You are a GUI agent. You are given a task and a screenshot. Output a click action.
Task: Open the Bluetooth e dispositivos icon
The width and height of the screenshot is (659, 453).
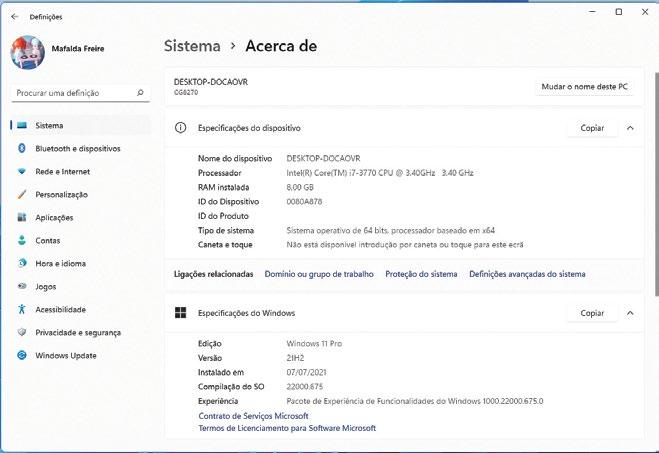[x=22, y=148]
